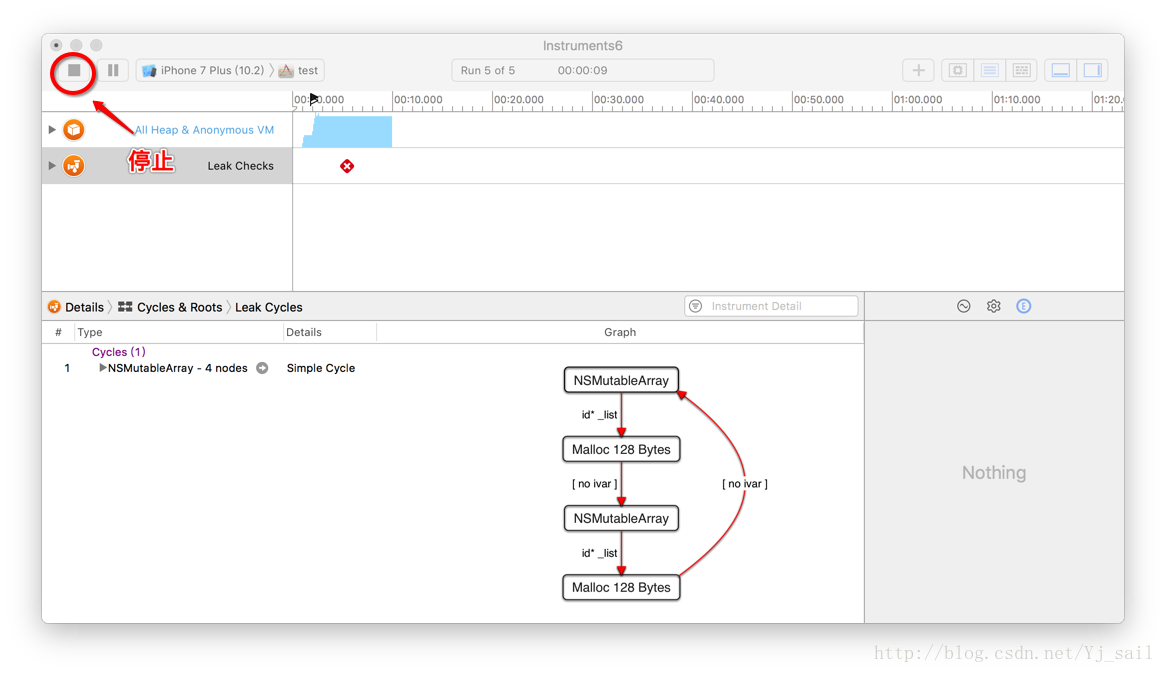1166x673 pixels.
Task: Select the upper Malloc 128 Bytes graph node
Action: (x=621, y=449)
